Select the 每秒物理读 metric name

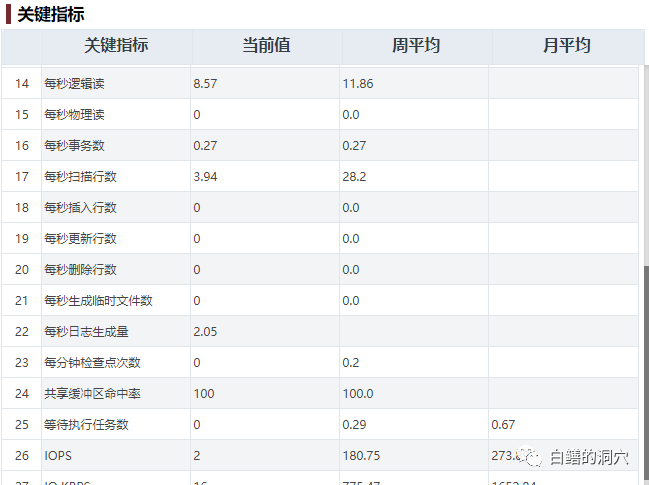[x=75, y=115]
